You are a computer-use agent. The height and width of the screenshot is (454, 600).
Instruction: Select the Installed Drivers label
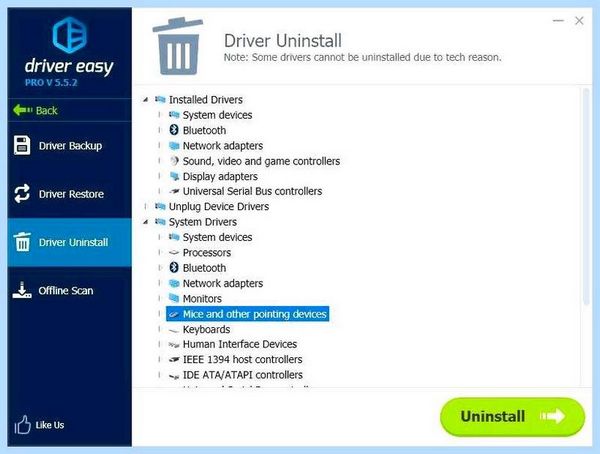pos(206,100)
